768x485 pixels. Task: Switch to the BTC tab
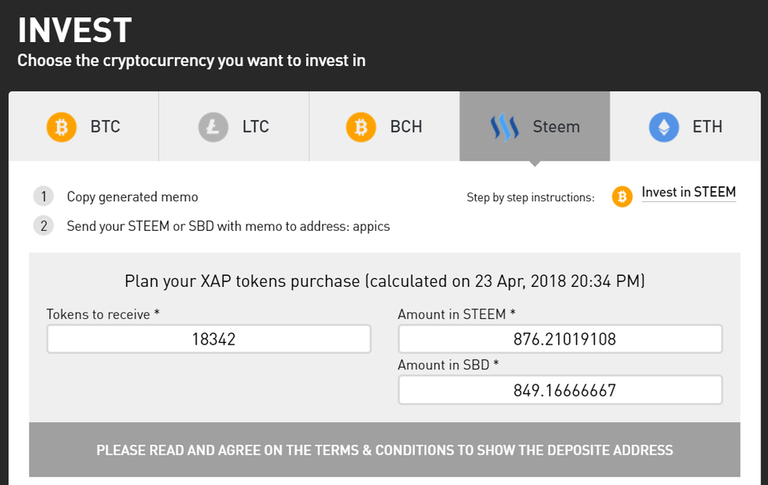(84, 127)
